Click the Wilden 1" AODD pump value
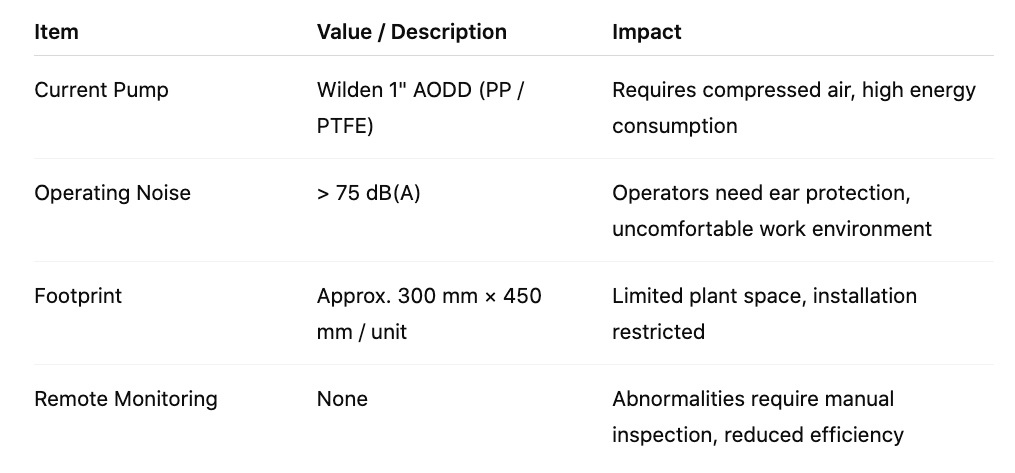 pyautogui.click(x=420, y=90)
